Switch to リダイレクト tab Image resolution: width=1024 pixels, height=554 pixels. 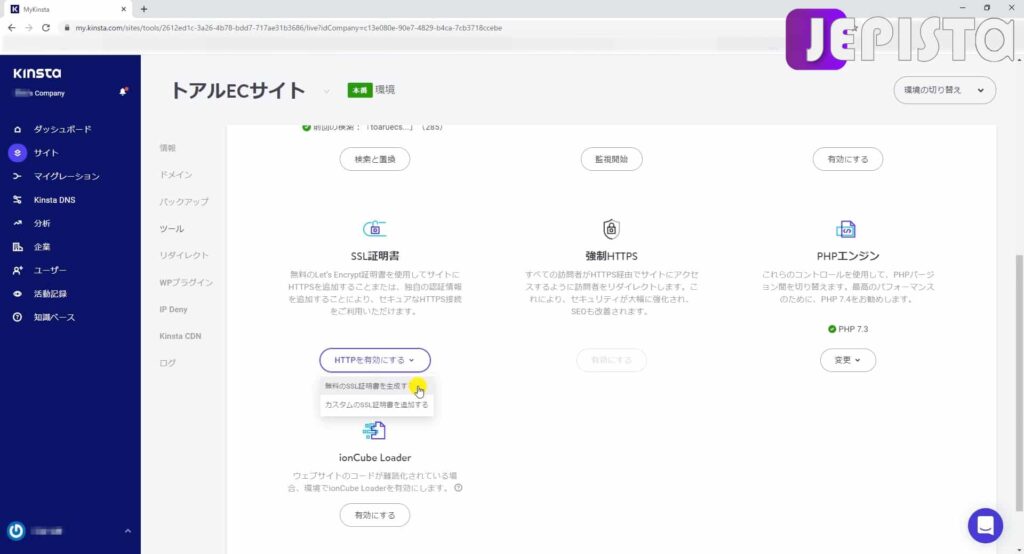(x=184, y=255)
